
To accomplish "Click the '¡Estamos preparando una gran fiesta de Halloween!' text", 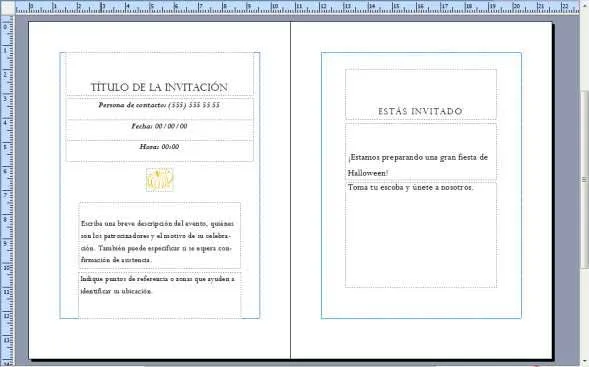I will [418, 165].
